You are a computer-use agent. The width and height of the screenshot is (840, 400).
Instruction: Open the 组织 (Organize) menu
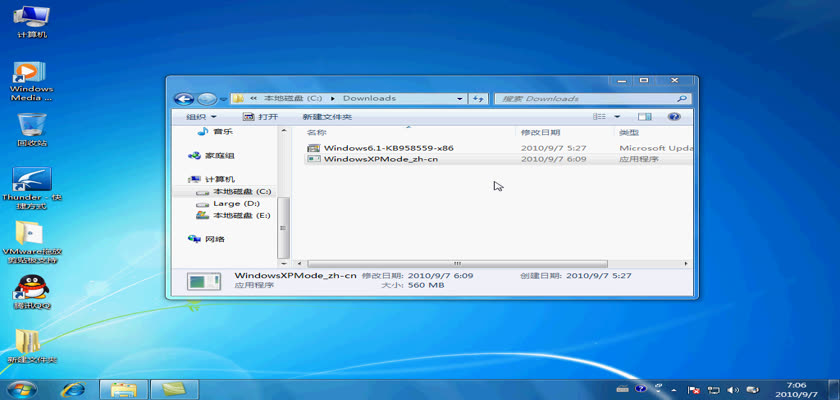click(201, 117)
